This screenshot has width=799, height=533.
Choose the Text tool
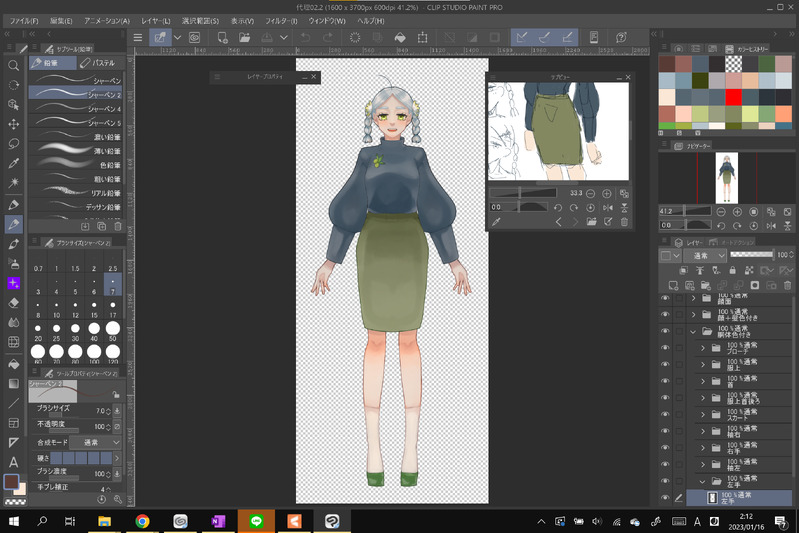(x=14, y=462)
